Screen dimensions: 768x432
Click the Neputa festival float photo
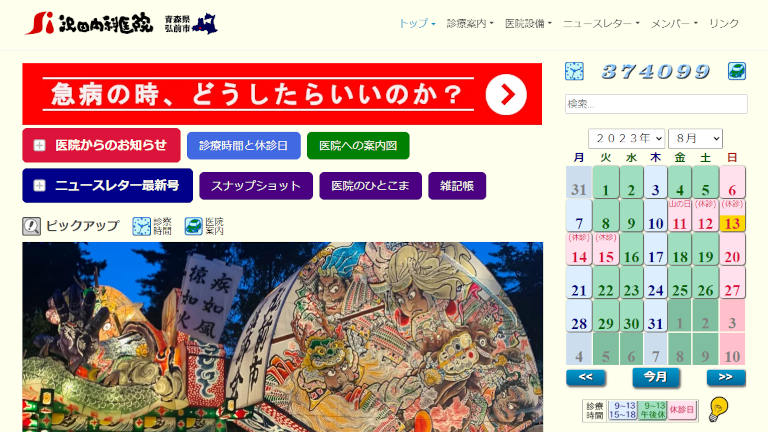pyautogui.click(x=283, y=337)
